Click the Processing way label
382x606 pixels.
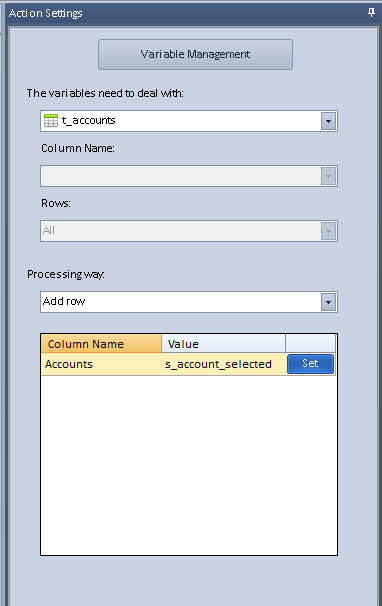pos(66,274)
